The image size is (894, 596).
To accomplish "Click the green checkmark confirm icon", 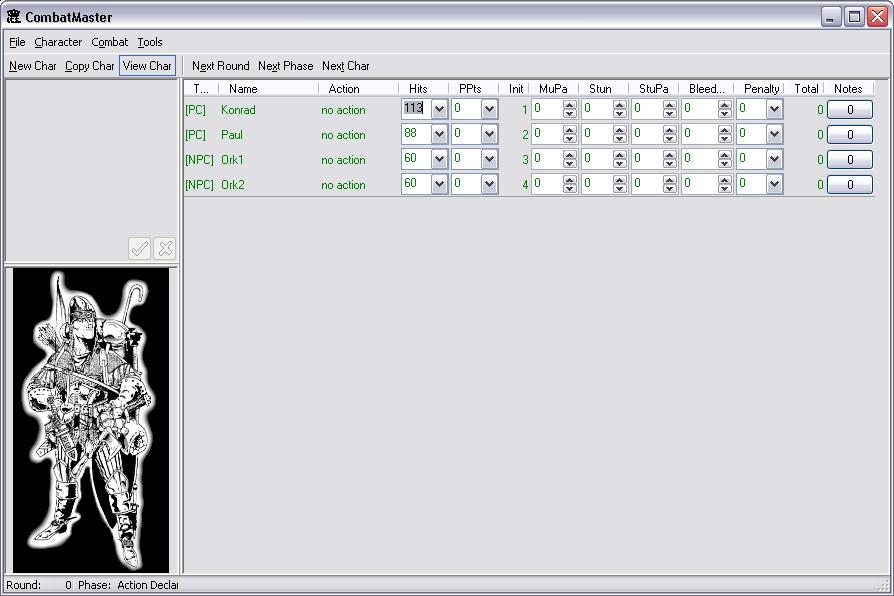I will pos(140,249).
